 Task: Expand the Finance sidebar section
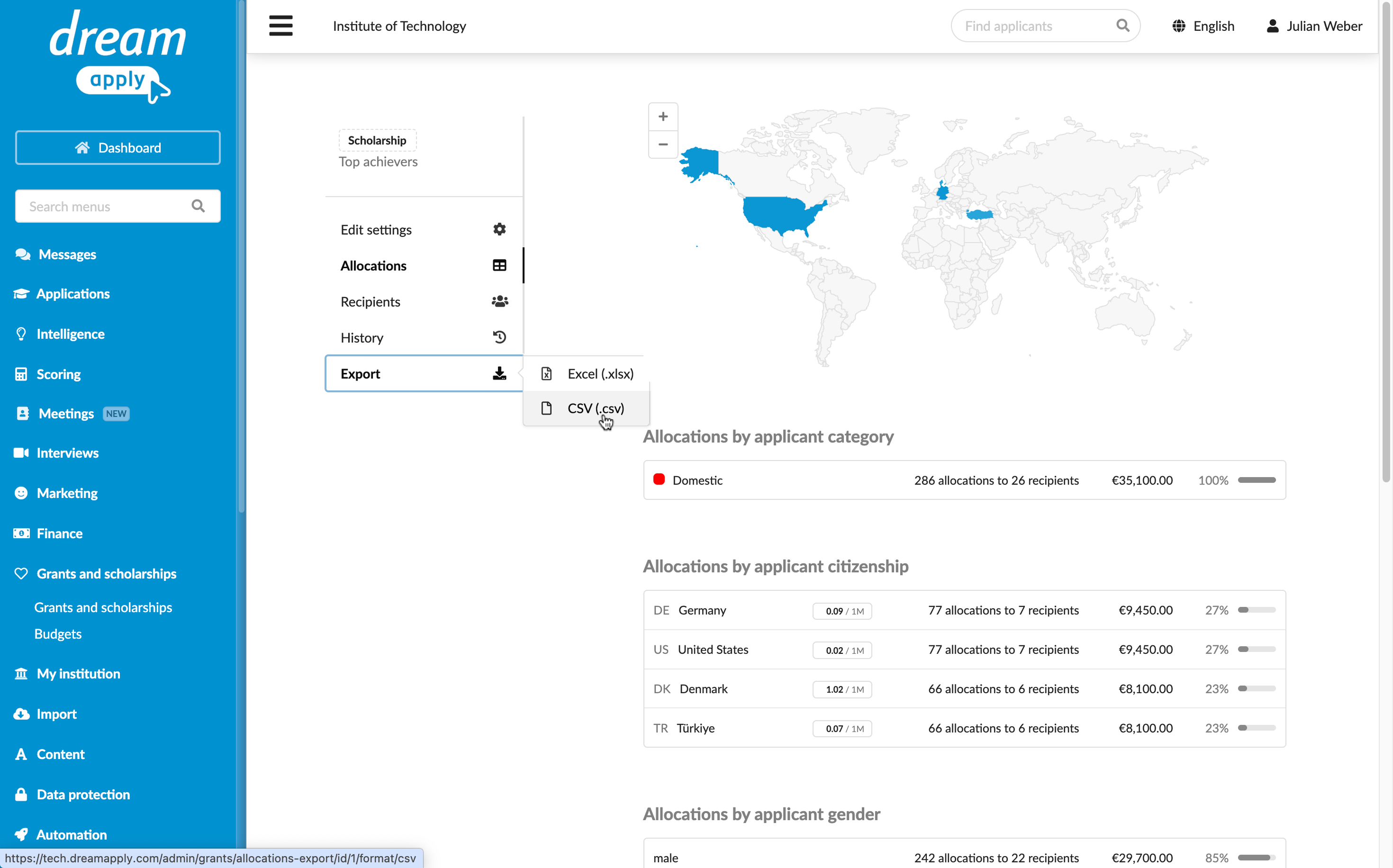click(60, 533)
